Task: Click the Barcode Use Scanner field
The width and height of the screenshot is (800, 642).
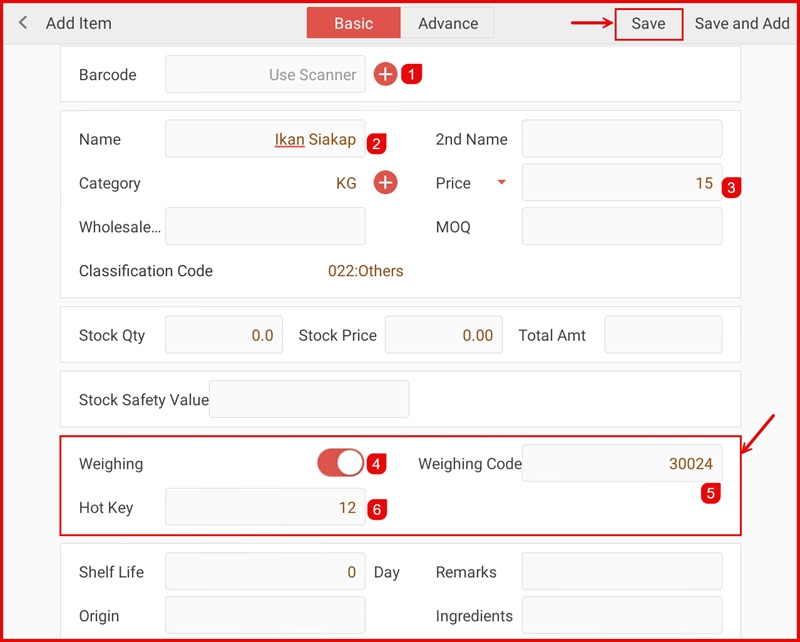Action: tap(265, 75)
